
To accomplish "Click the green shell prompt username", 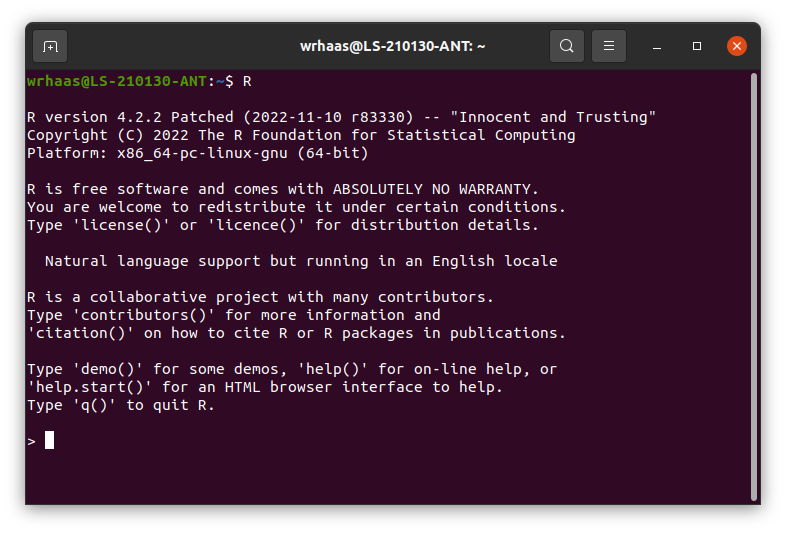I will (116, 81).
